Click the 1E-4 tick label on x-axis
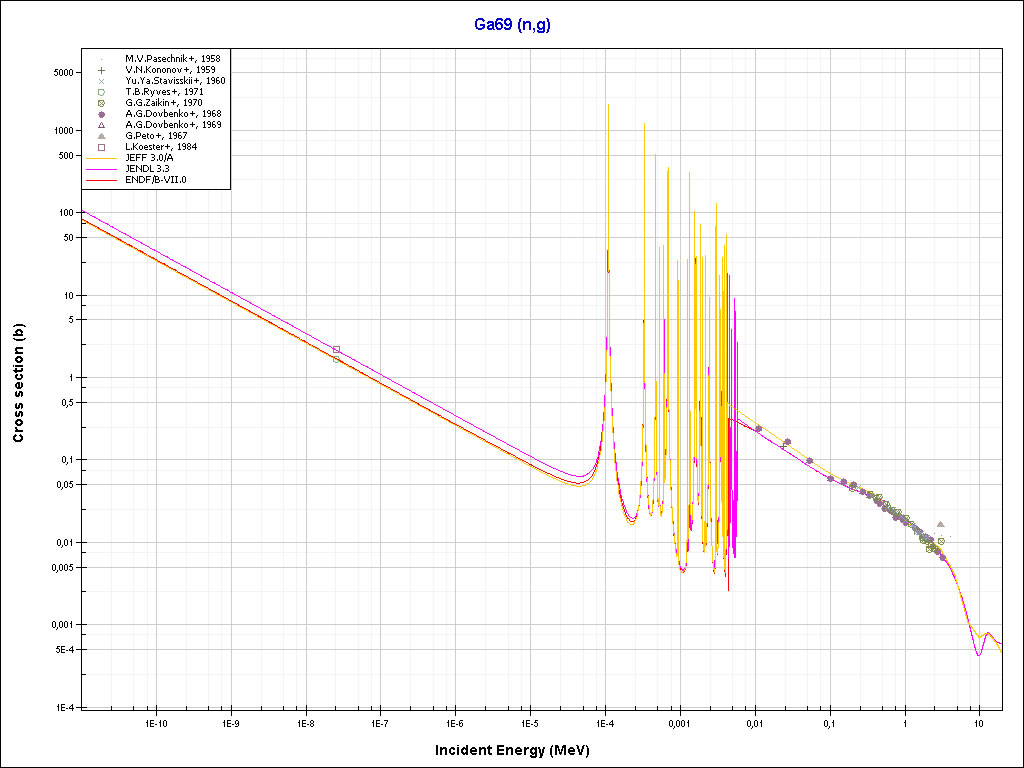 [x=604, y=722]
